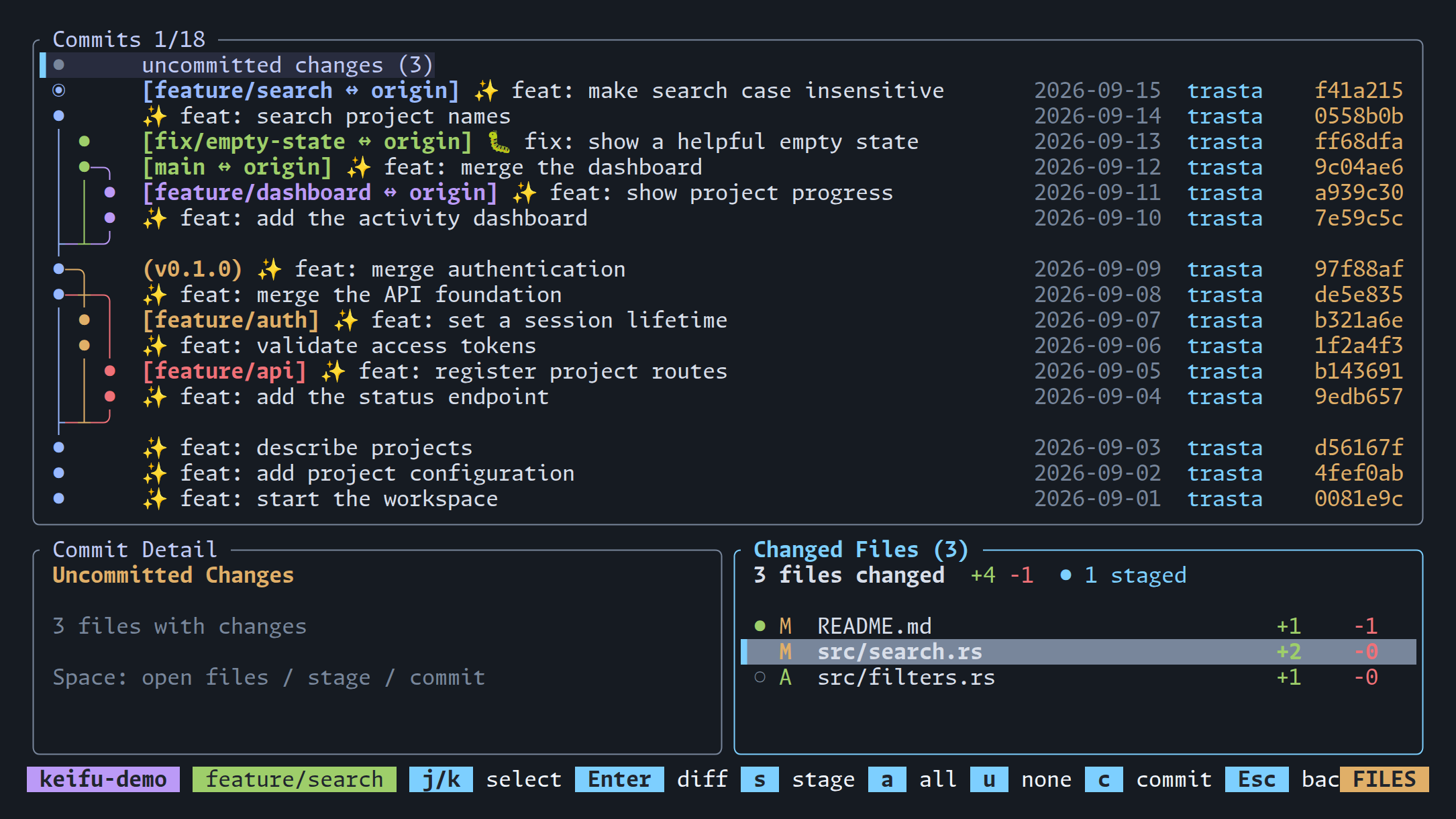Click the feature/search branch label
Image resolution: width=1456 pixels, height=819 pixels.
click(x=301, y=91)
